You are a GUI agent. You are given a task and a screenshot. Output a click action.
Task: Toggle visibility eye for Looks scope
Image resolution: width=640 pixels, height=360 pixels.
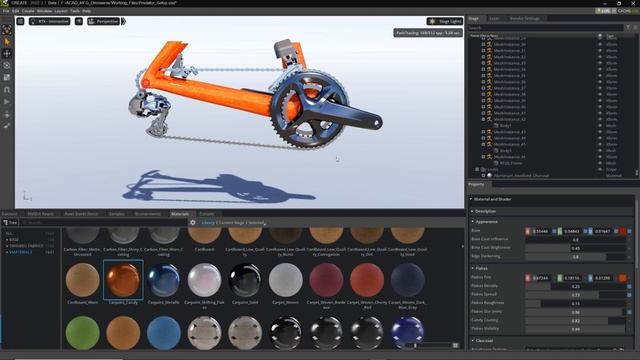[600, 169]
